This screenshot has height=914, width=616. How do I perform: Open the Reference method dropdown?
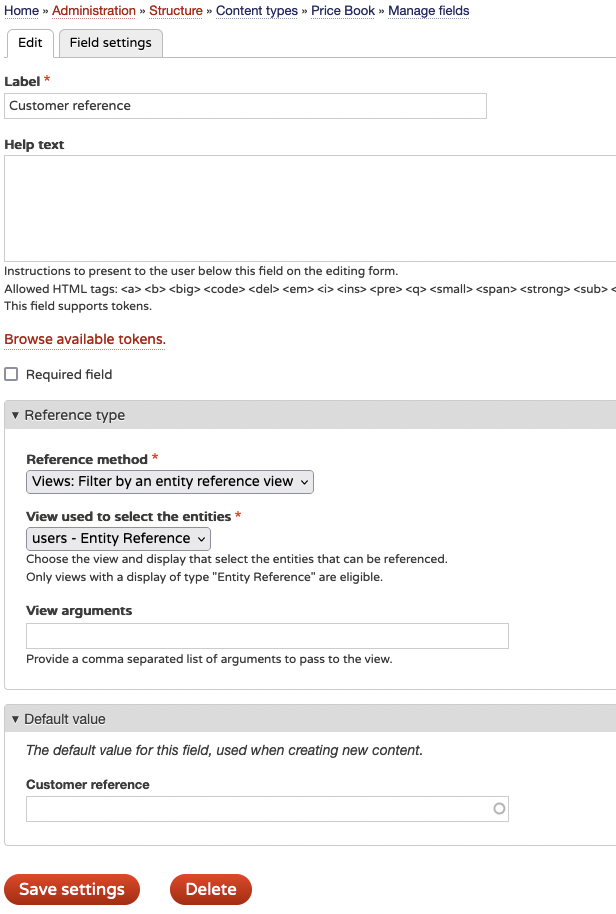click(x=170, y=481)
